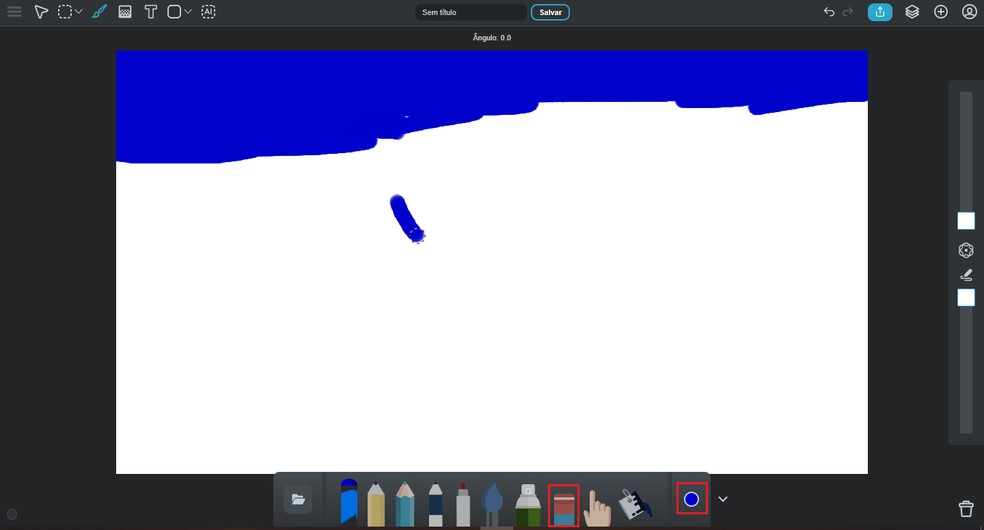Select the rounded rectangle Shape tool
Viewport: 984px width, 530px height.
pyautogui.click(x=174, y=12)
